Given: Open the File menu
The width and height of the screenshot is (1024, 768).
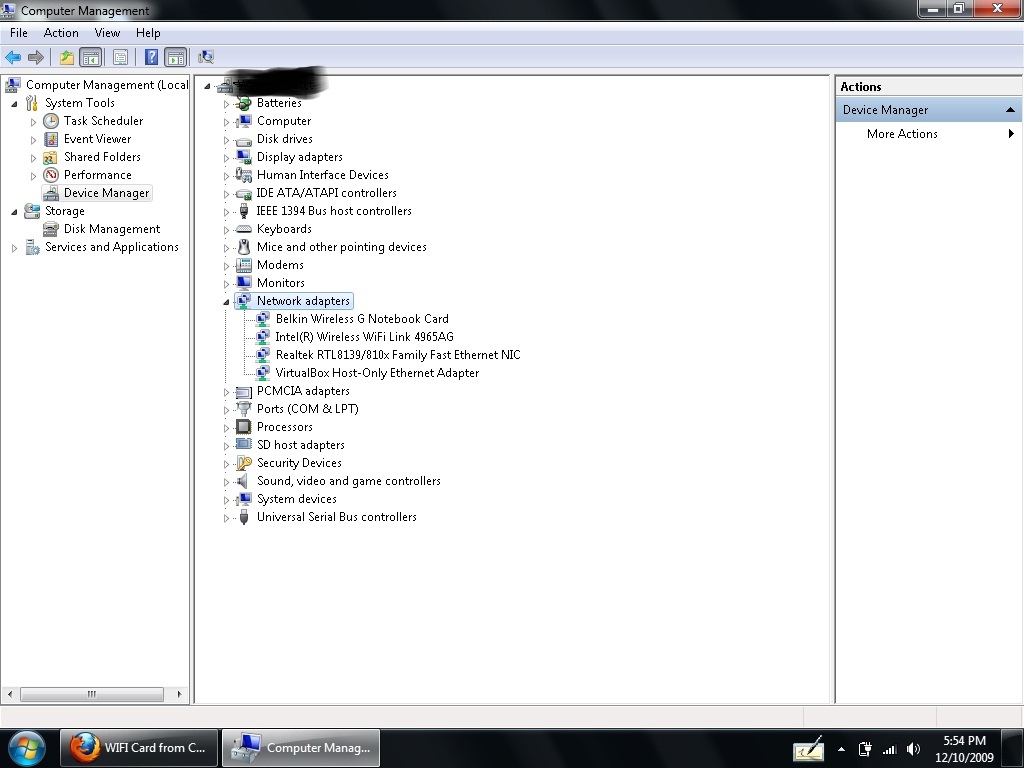Looking at the screenshot, I should pos(18,33).
